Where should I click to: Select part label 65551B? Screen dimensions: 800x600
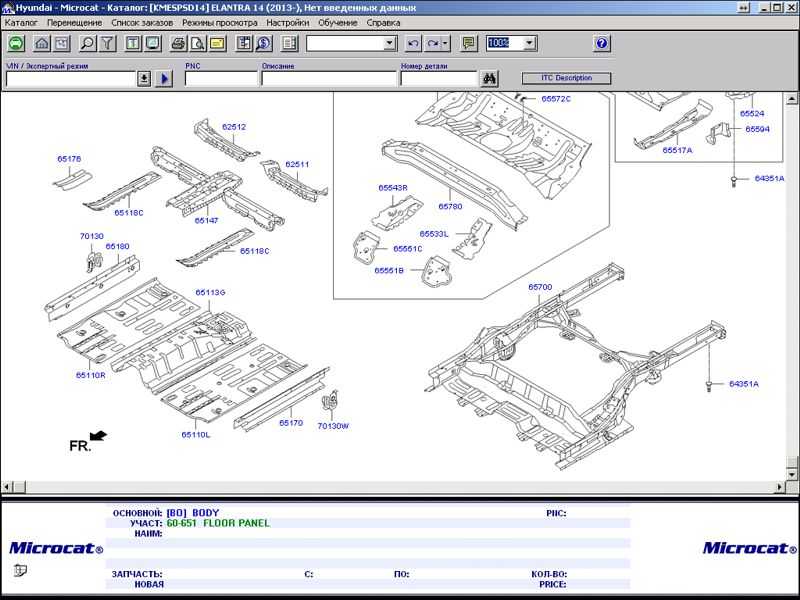[x=389, y=270]
